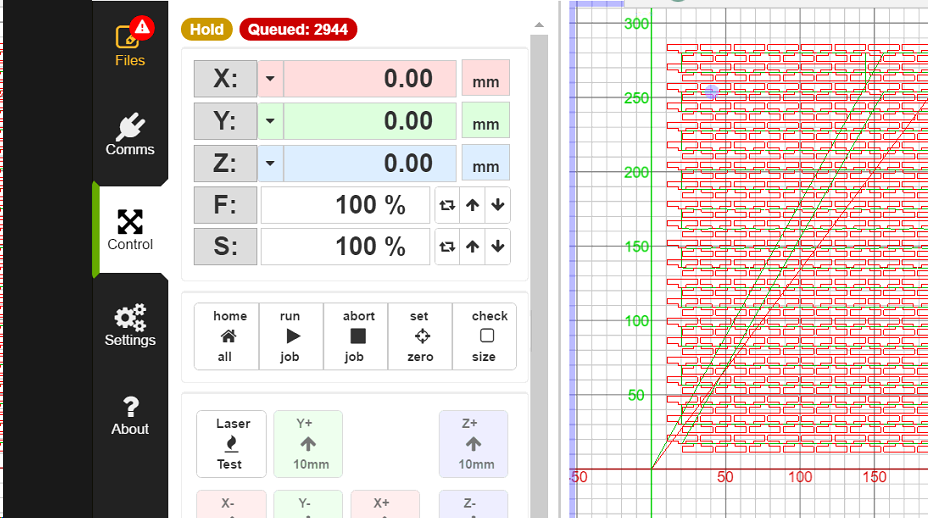Increase the feed rate override

472,205
